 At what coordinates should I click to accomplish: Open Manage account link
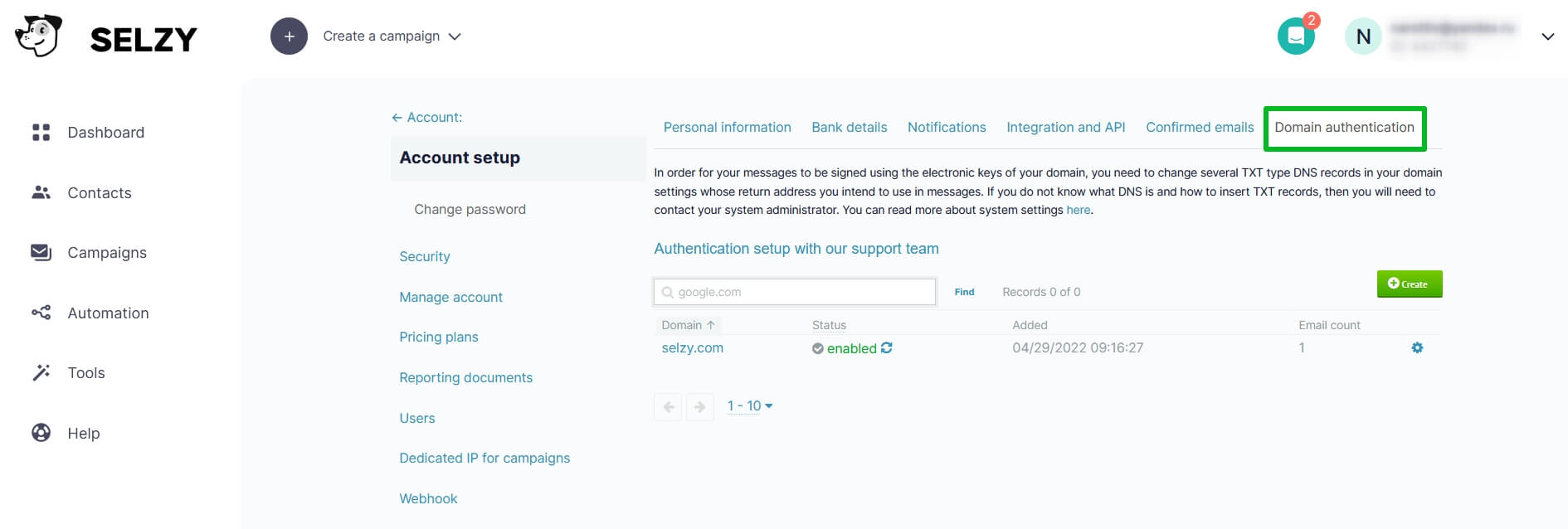click(450, 298)
